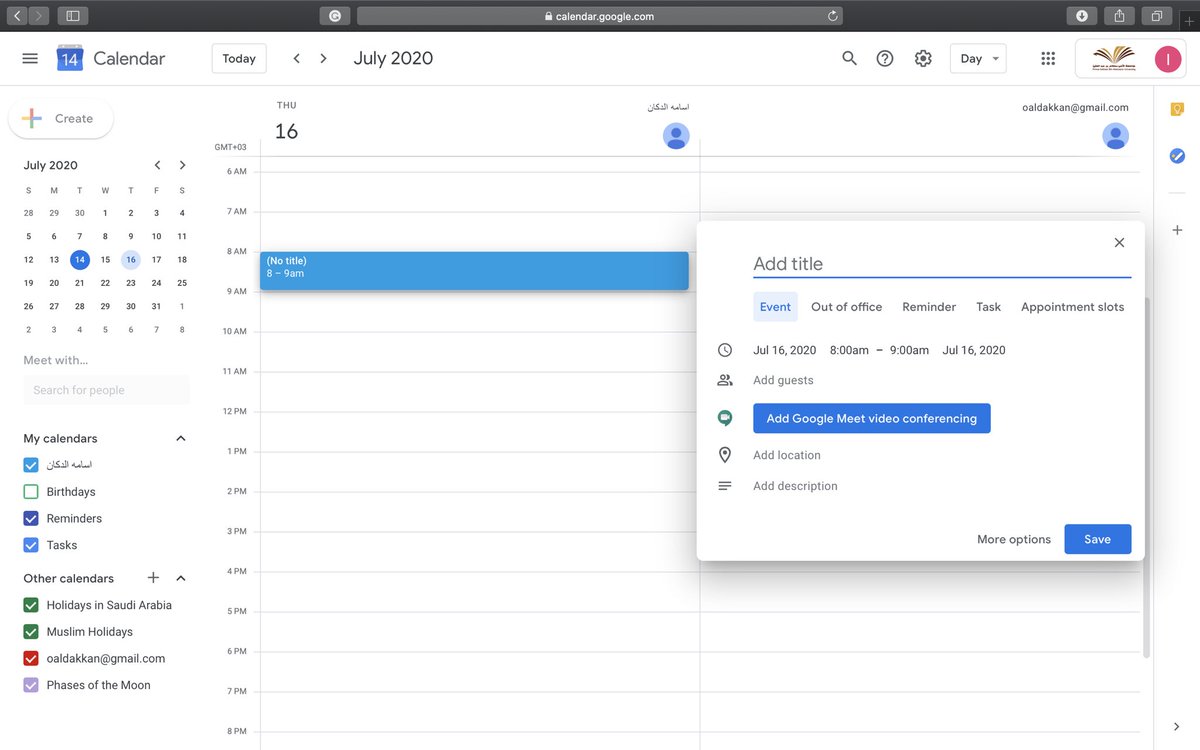Select the Event tab
This screenshot has height=750, width=1200.
(x=775, y=307)
